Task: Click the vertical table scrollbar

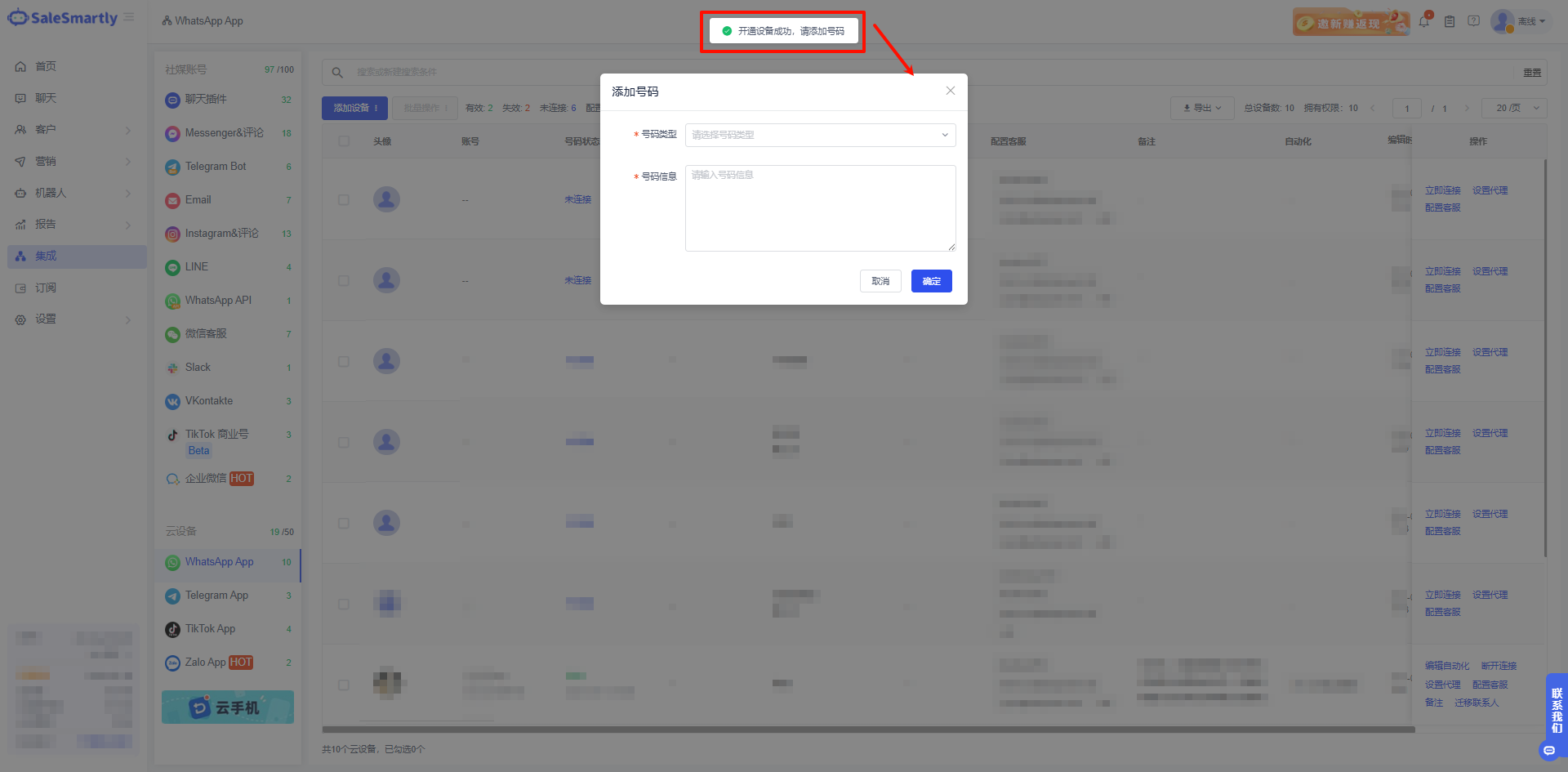Action: click(1545, 358)
